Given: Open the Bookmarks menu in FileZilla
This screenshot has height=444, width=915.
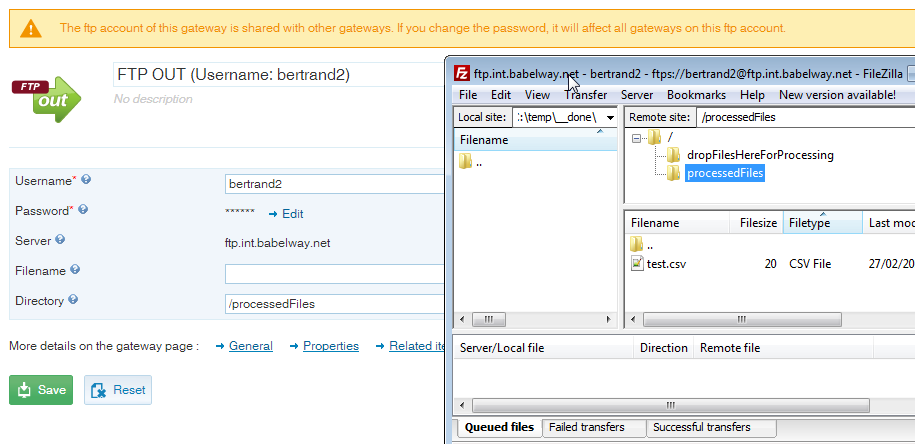Looking at the screenshot, I should coord(696,95).
